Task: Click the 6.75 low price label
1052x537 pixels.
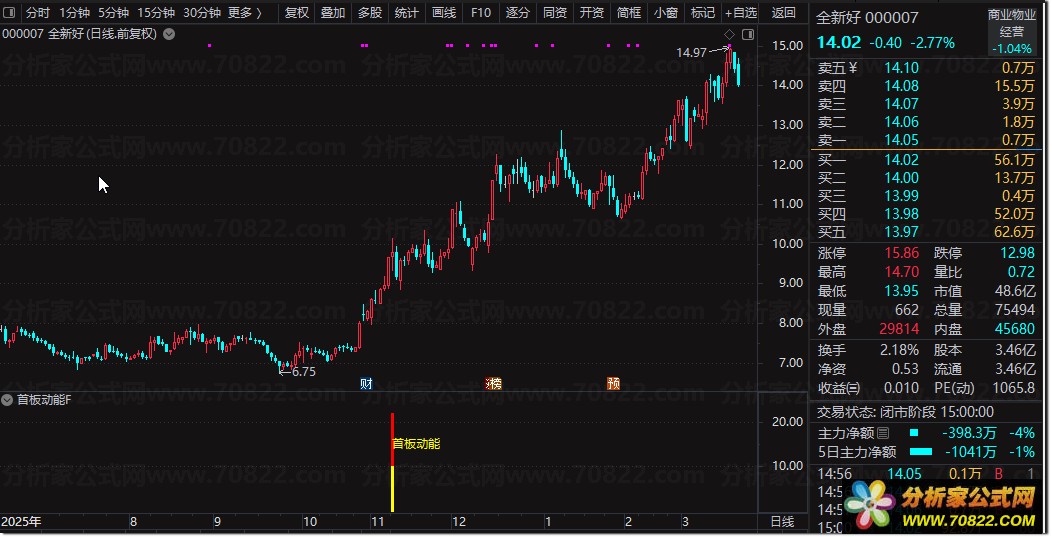Action: [303, 372]
